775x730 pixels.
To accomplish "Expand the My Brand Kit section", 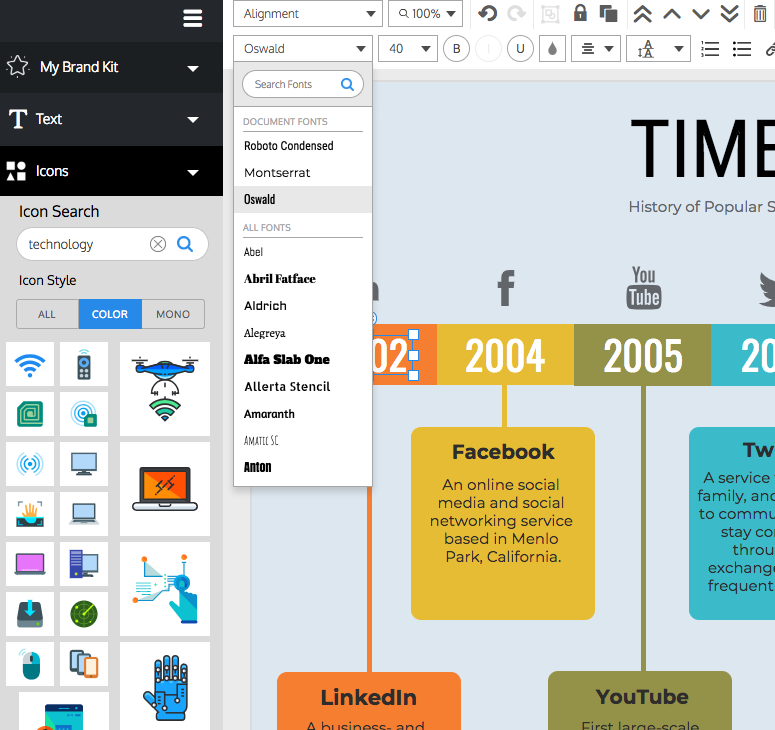I will tap(111, 67).
